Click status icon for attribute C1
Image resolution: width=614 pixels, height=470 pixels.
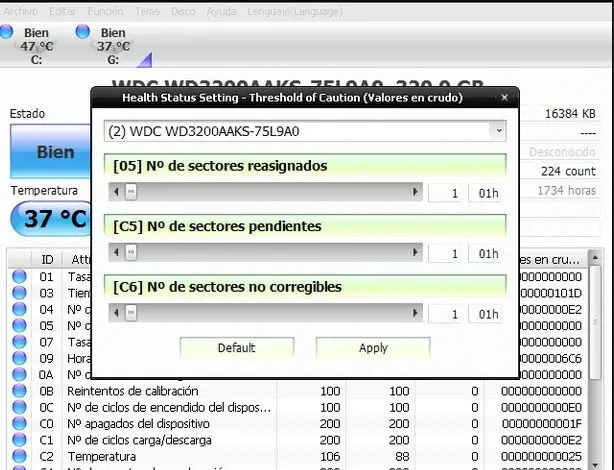pyautogui.click(x=19, y=440)
